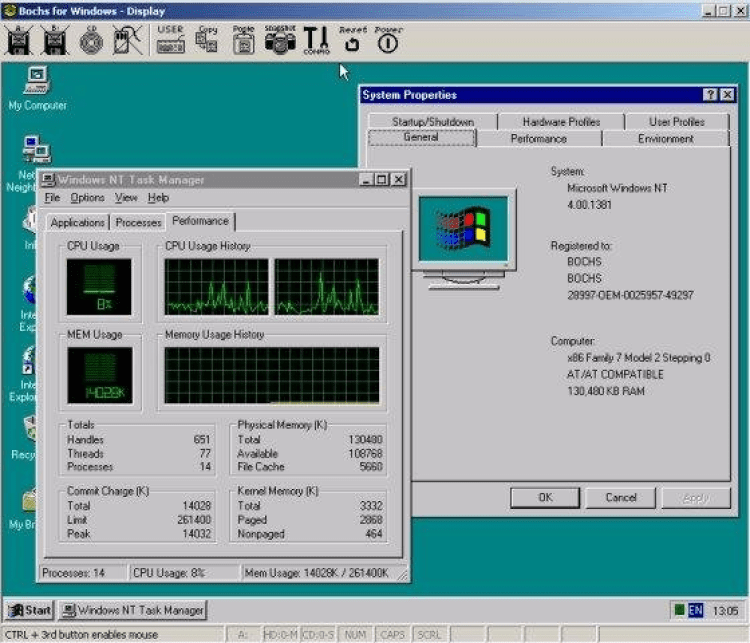This screenshot has width=750, height=643.
Task: Click OK in System Properties
Action: click(x=545, y=497)
